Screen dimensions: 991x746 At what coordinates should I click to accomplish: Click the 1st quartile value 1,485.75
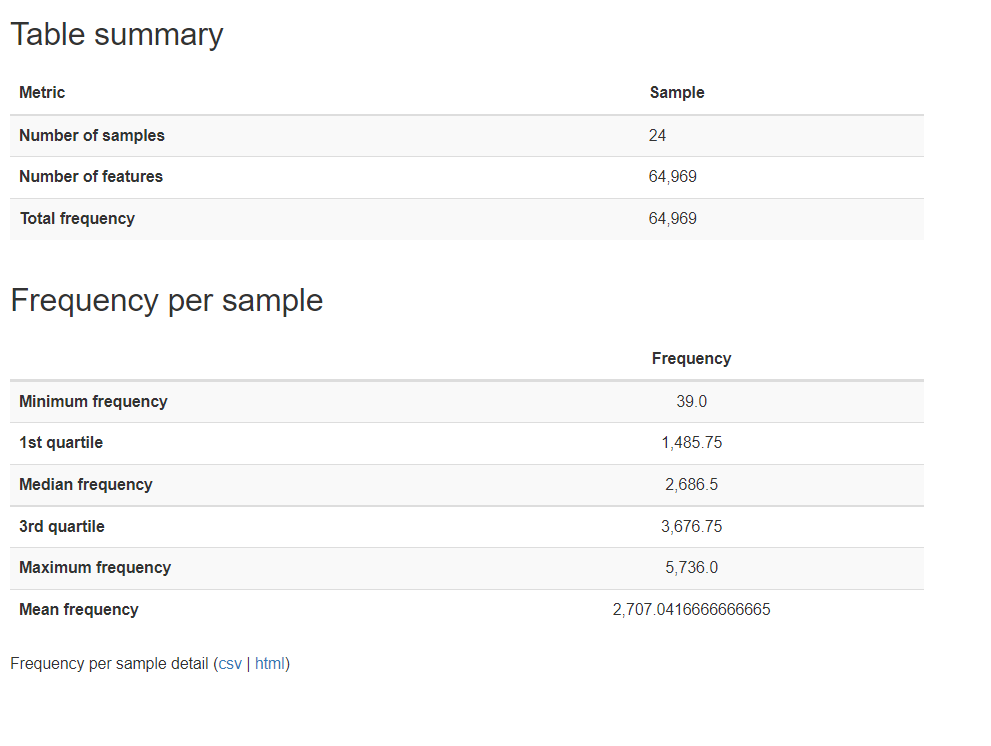691,443
